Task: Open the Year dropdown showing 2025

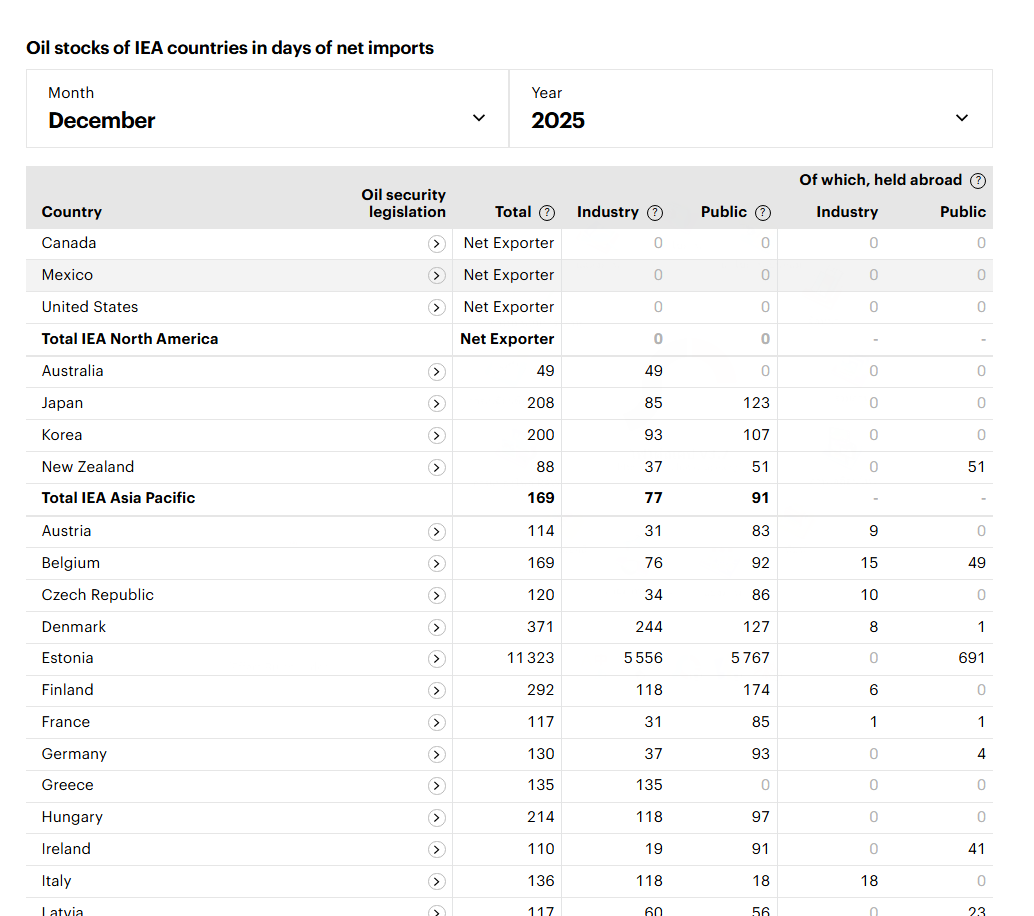Action: (x=750, y=109)
